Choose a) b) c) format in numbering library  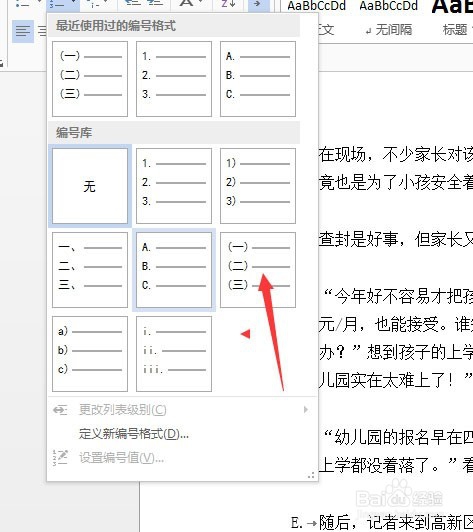point(90,354)
